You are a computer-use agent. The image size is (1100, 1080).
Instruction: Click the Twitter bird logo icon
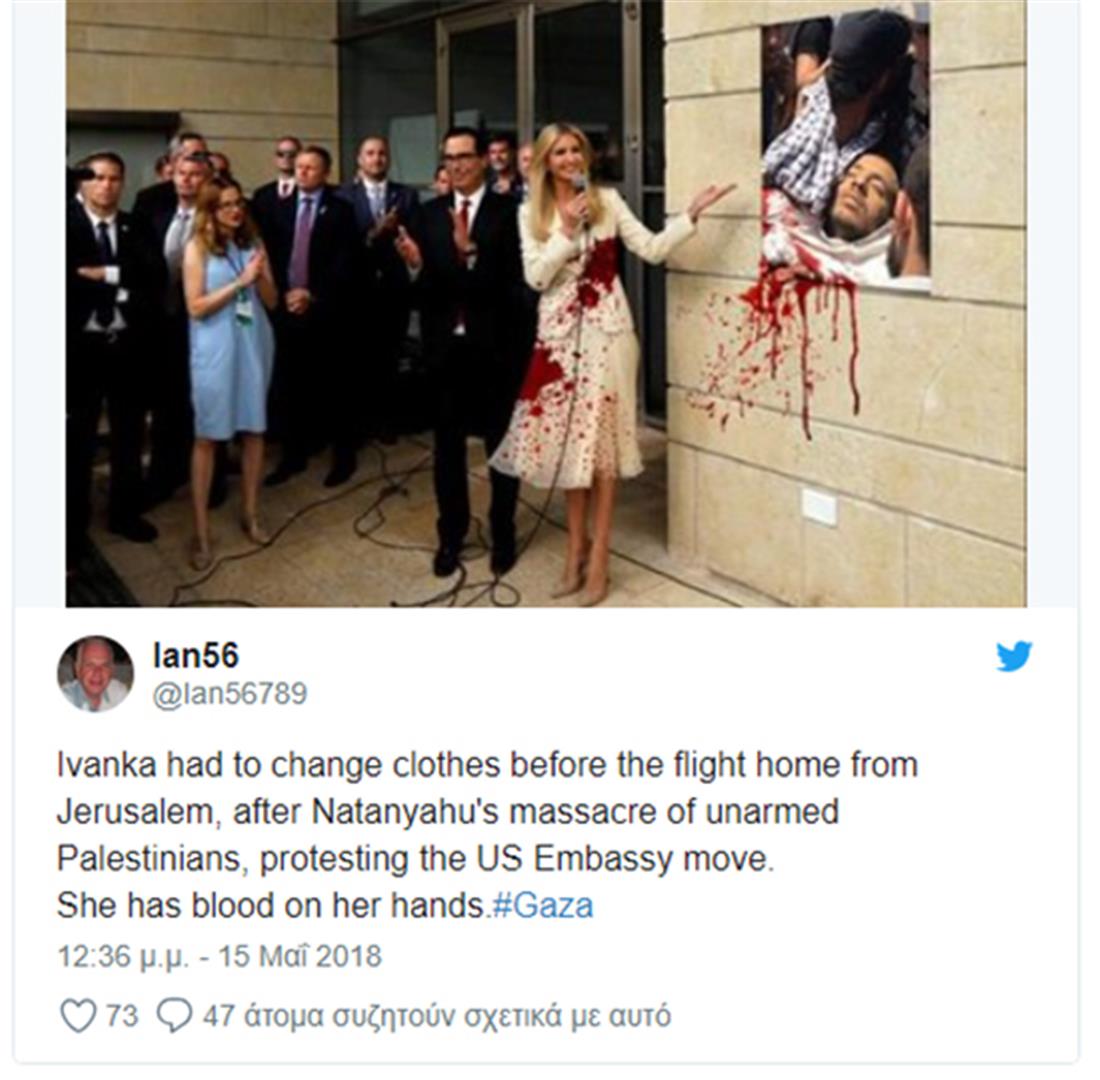point(1014,656)
